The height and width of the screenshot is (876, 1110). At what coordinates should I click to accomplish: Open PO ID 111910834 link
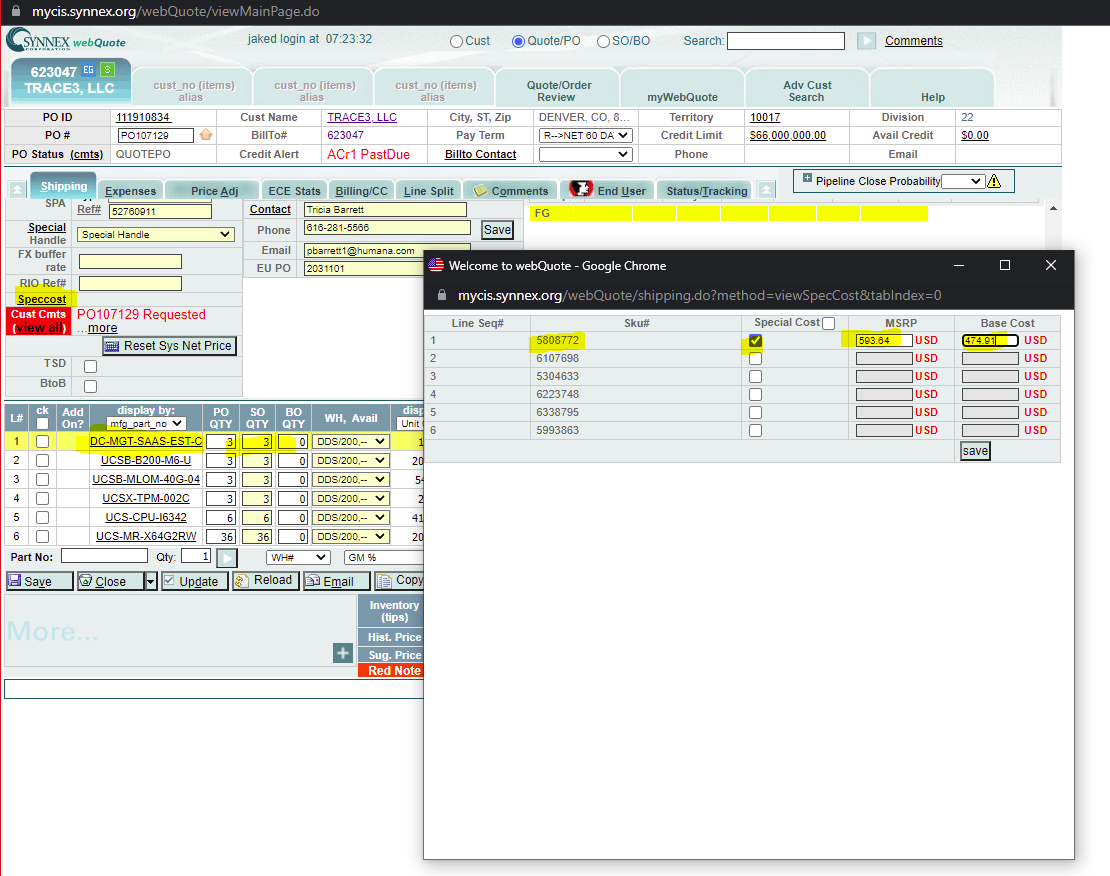[143, 117]
